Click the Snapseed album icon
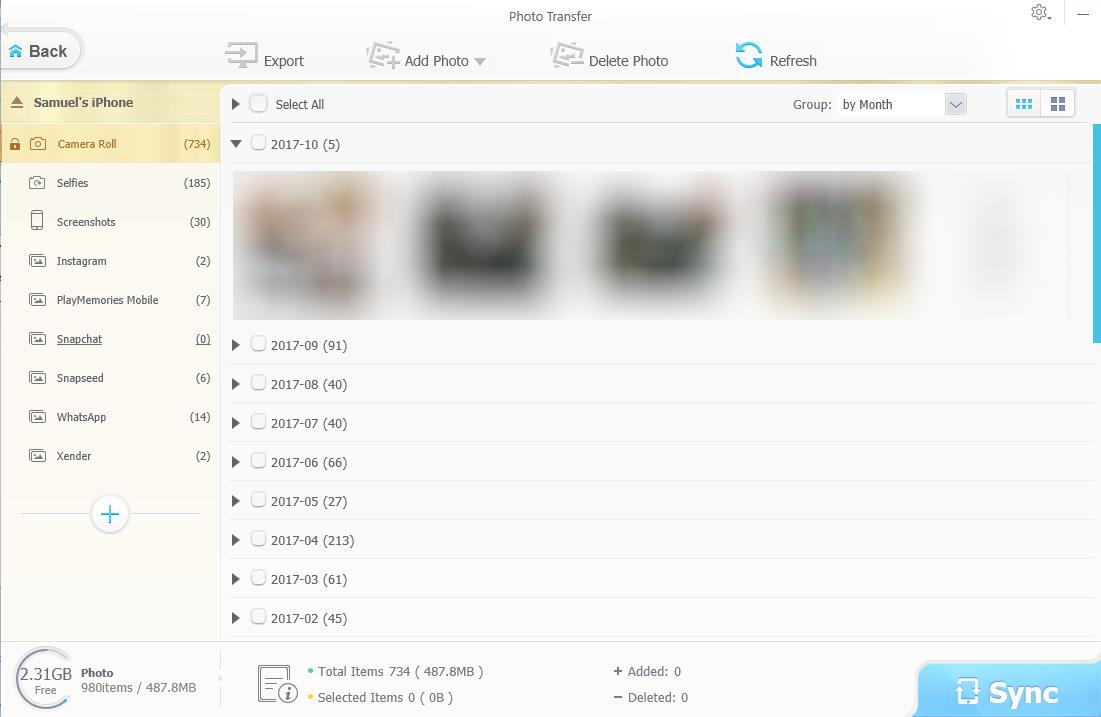 pos(37,378)
